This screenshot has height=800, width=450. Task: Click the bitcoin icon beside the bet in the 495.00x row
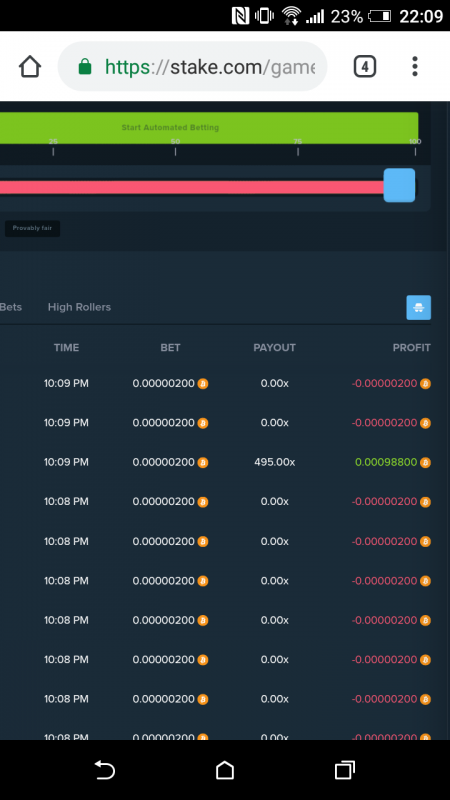(x=203, y=463)
